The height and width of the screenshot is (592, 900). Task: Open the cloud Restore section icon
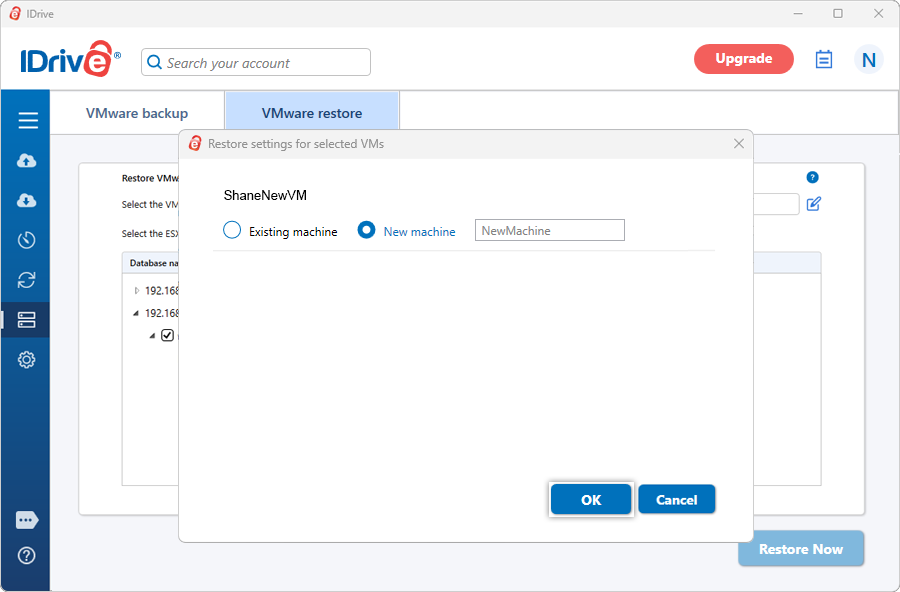[x=26, y=200]
